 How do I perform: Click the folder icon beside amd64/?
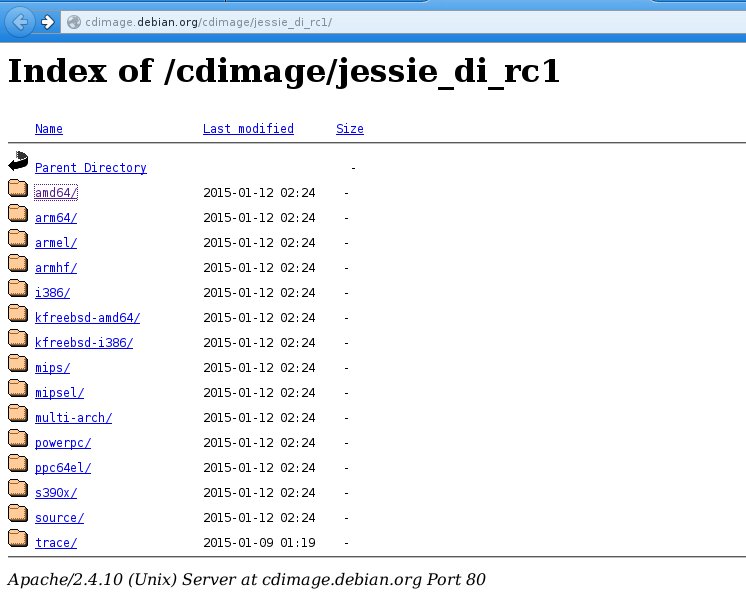18,188
